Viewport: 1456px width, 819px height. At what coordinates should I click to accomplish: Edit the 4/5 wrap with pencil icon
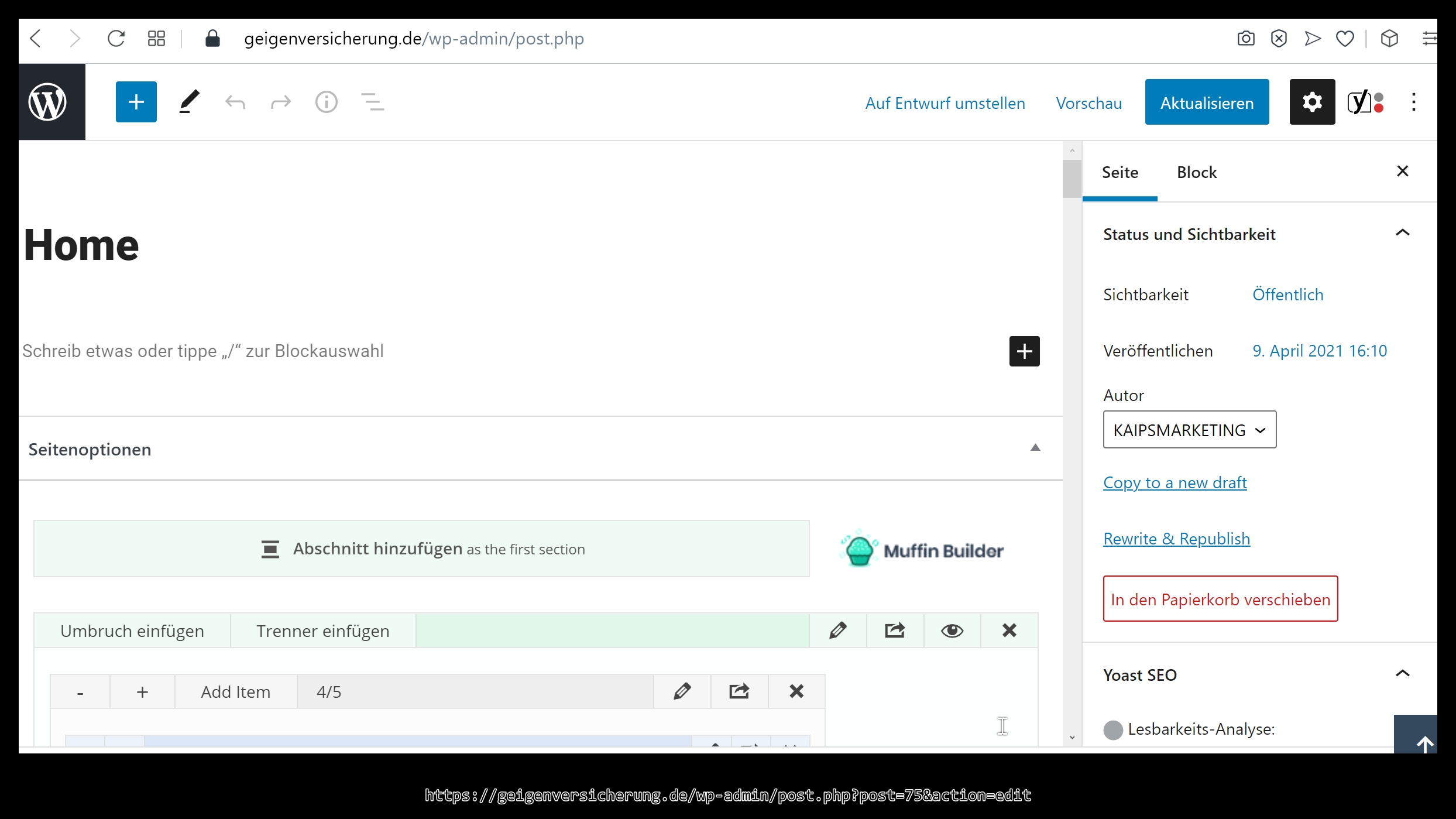click(682, 691)
